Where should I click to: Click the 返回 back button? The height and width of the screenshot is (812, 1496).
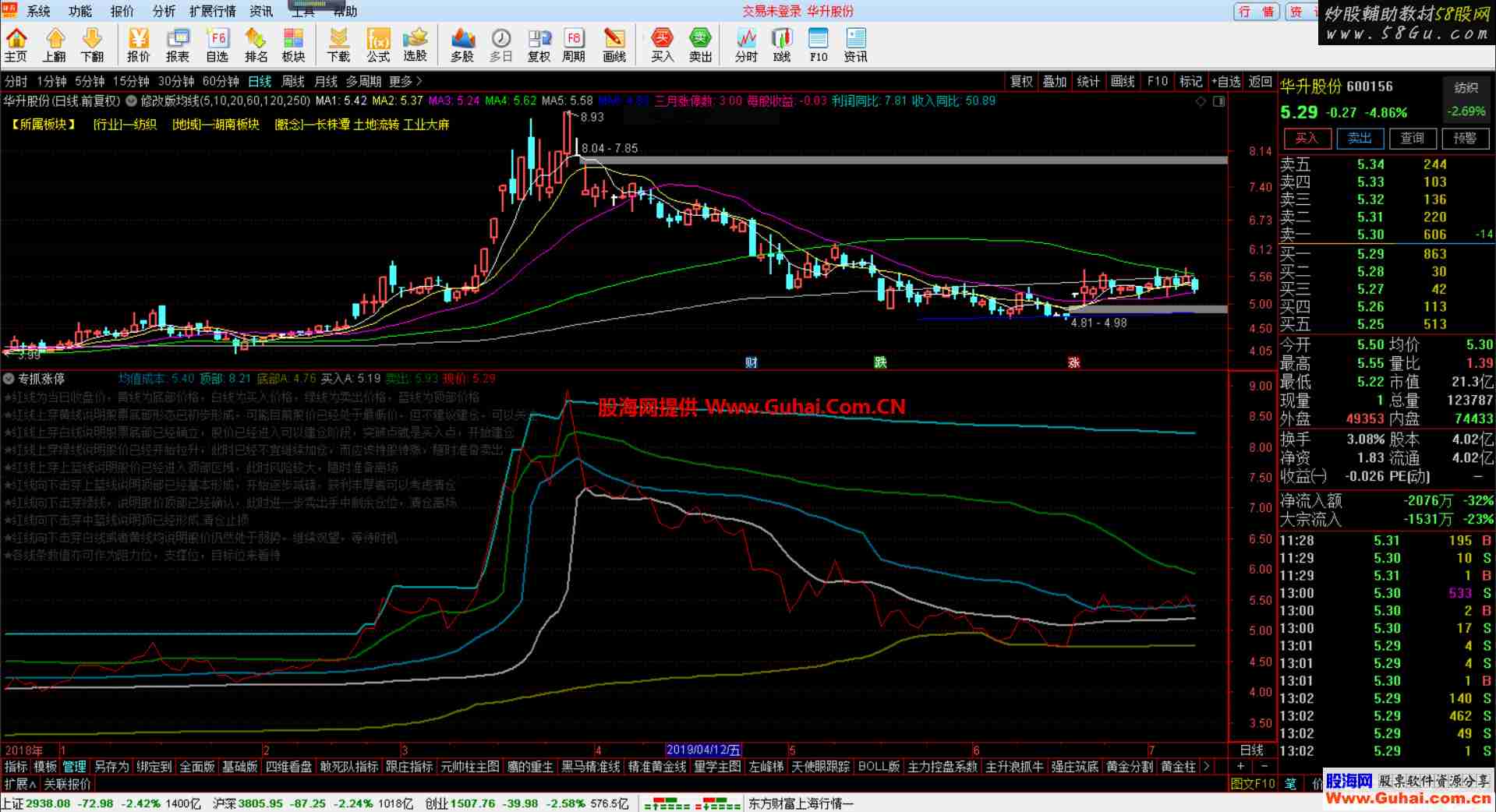(1260, 81)
